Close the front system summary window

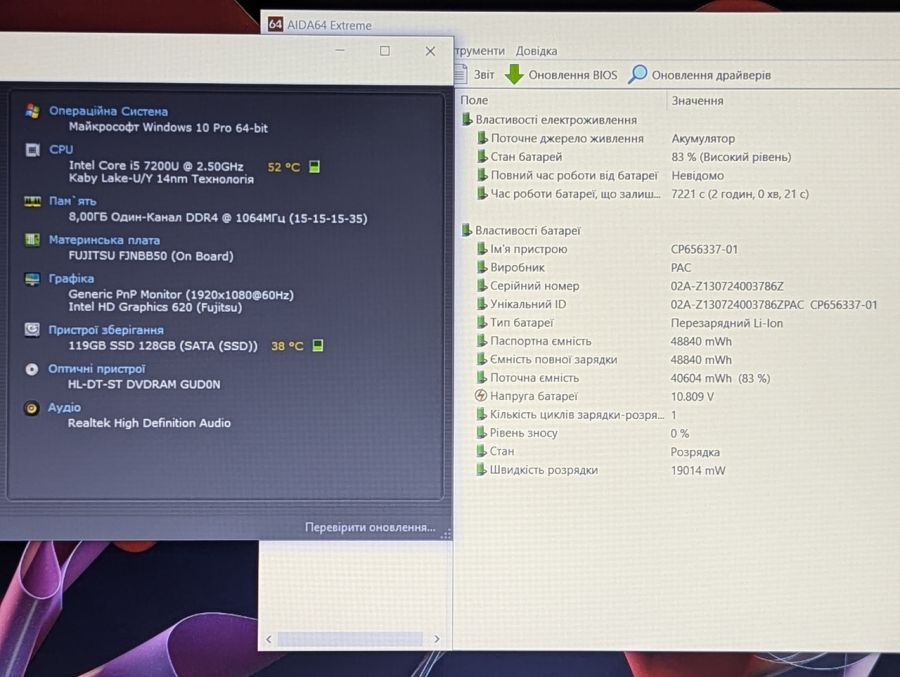coord(430,51)
